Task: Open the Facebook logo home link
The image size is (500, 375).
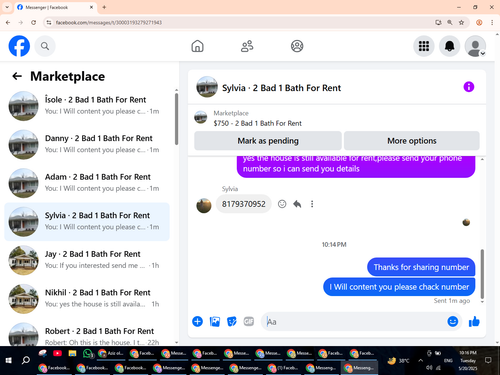Action: point(19,46)
